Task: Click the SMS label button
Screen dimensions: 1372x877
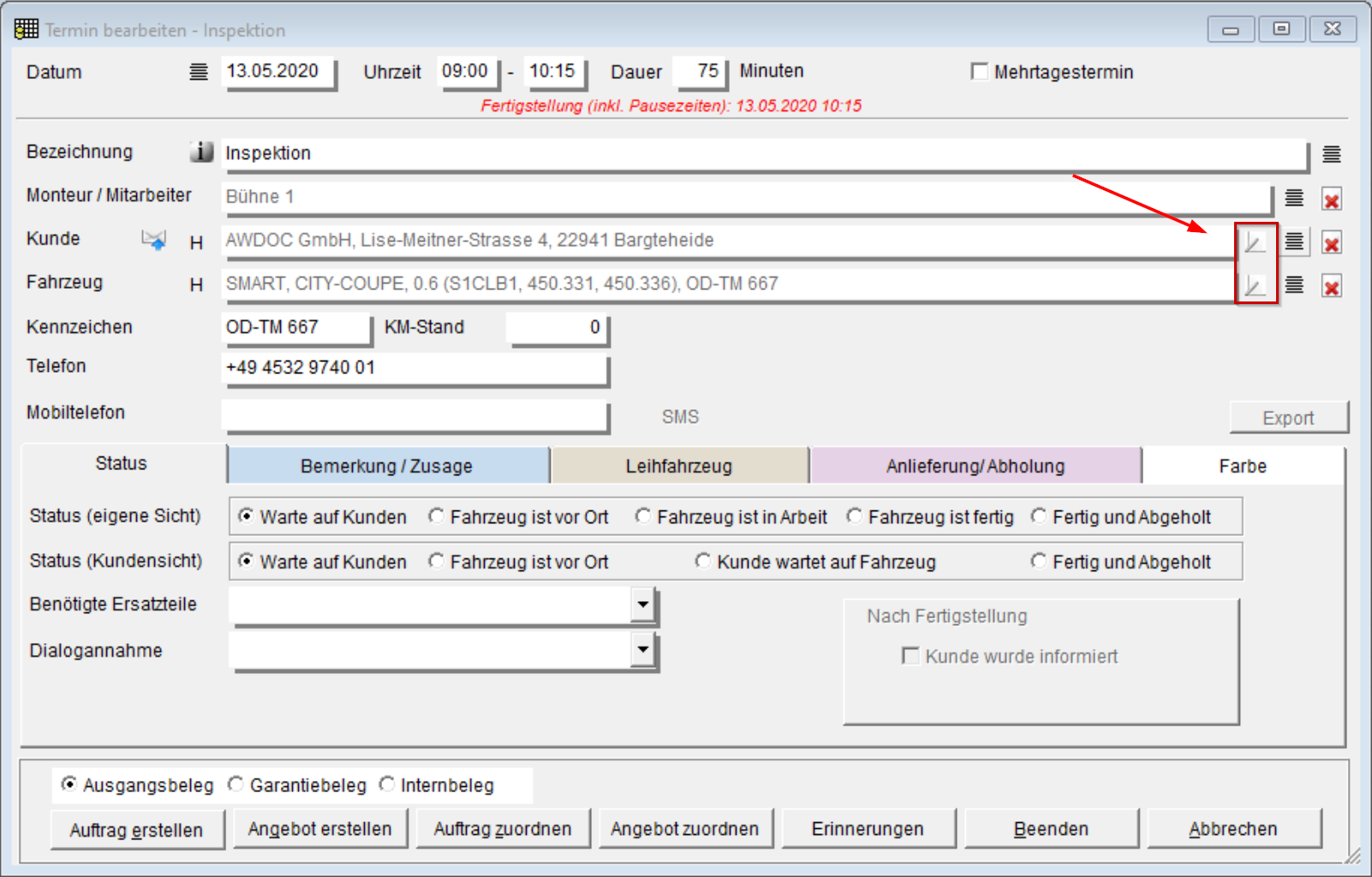Action: point(681,417)
